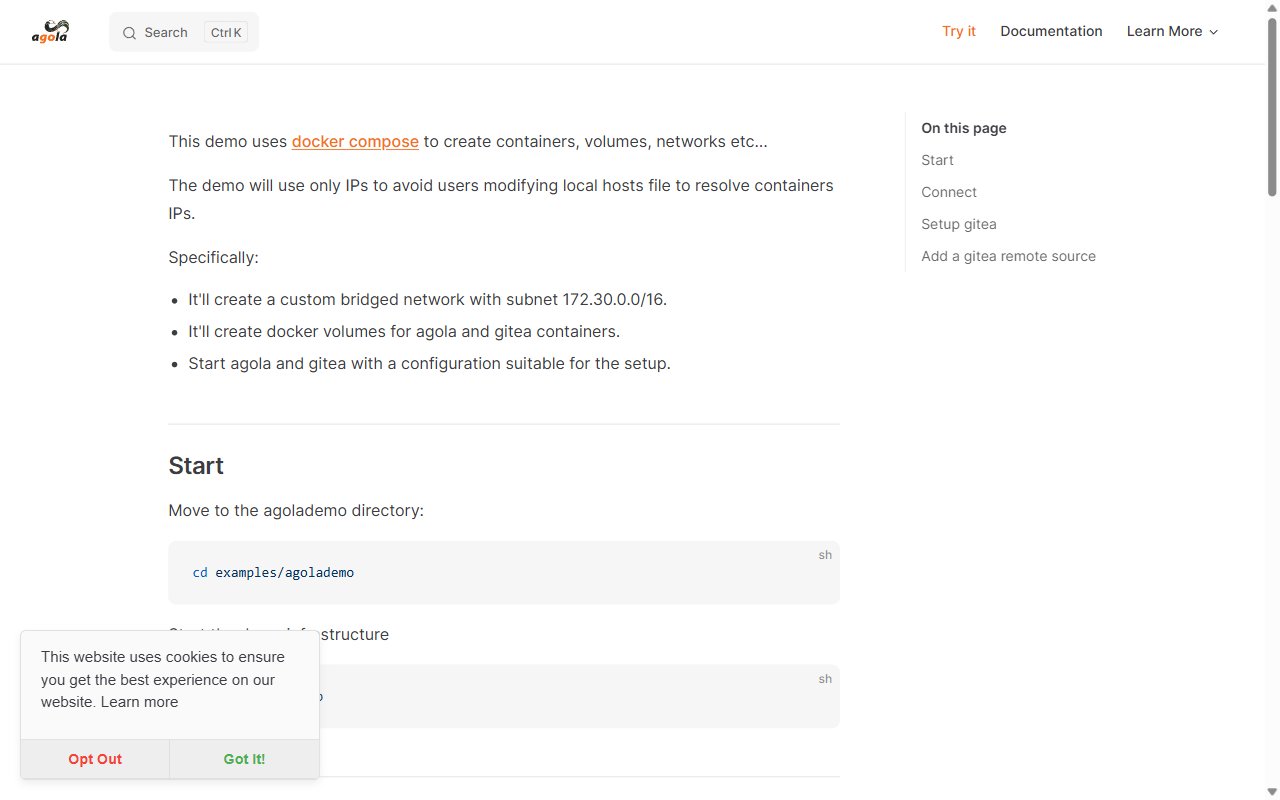Jump to Start in page outline
This screenshot has width=1280, height=800.
[x=937, y=160]
